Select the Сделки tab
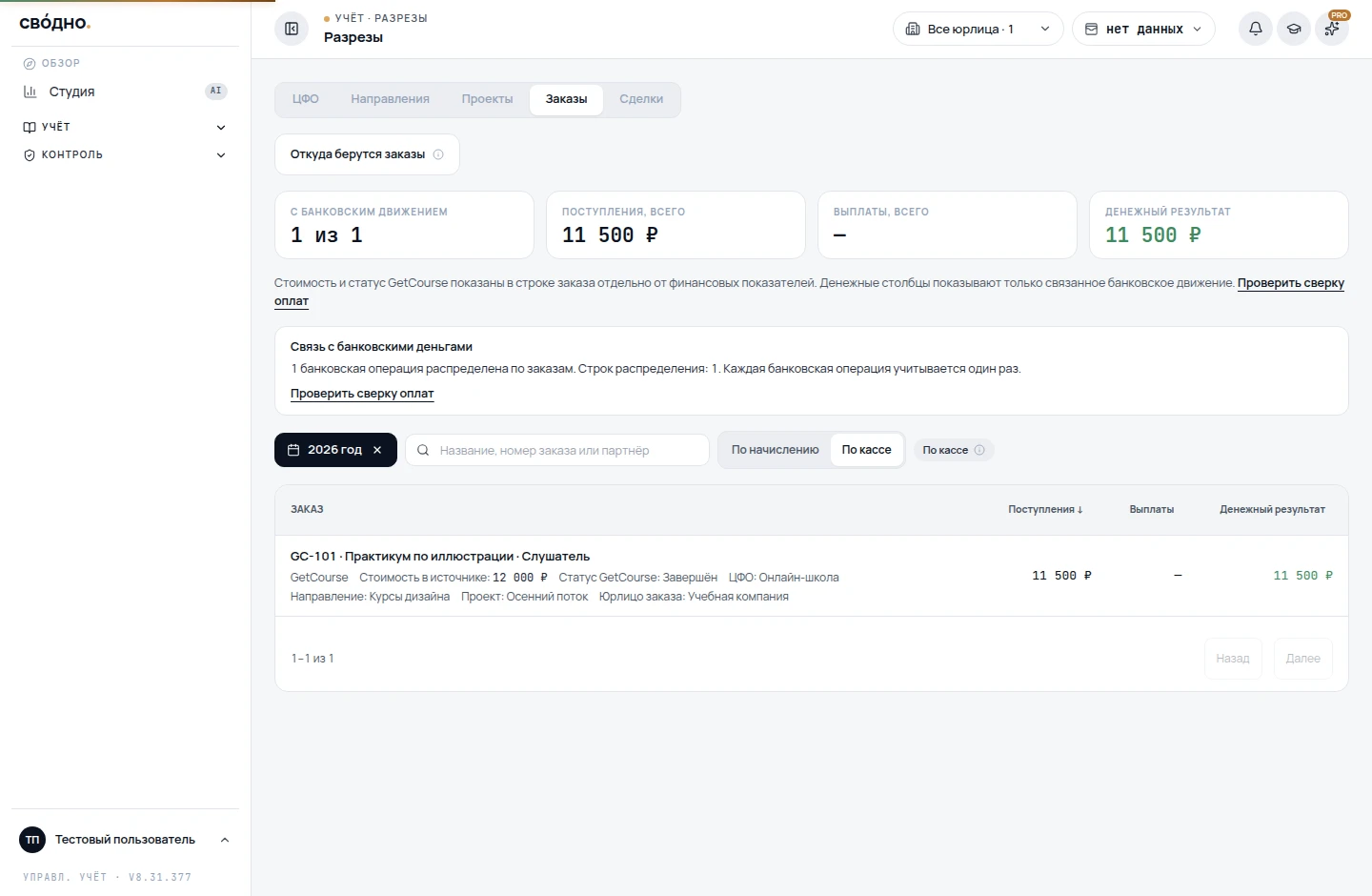The image size is (1372, 896). (x=641, y=99)
